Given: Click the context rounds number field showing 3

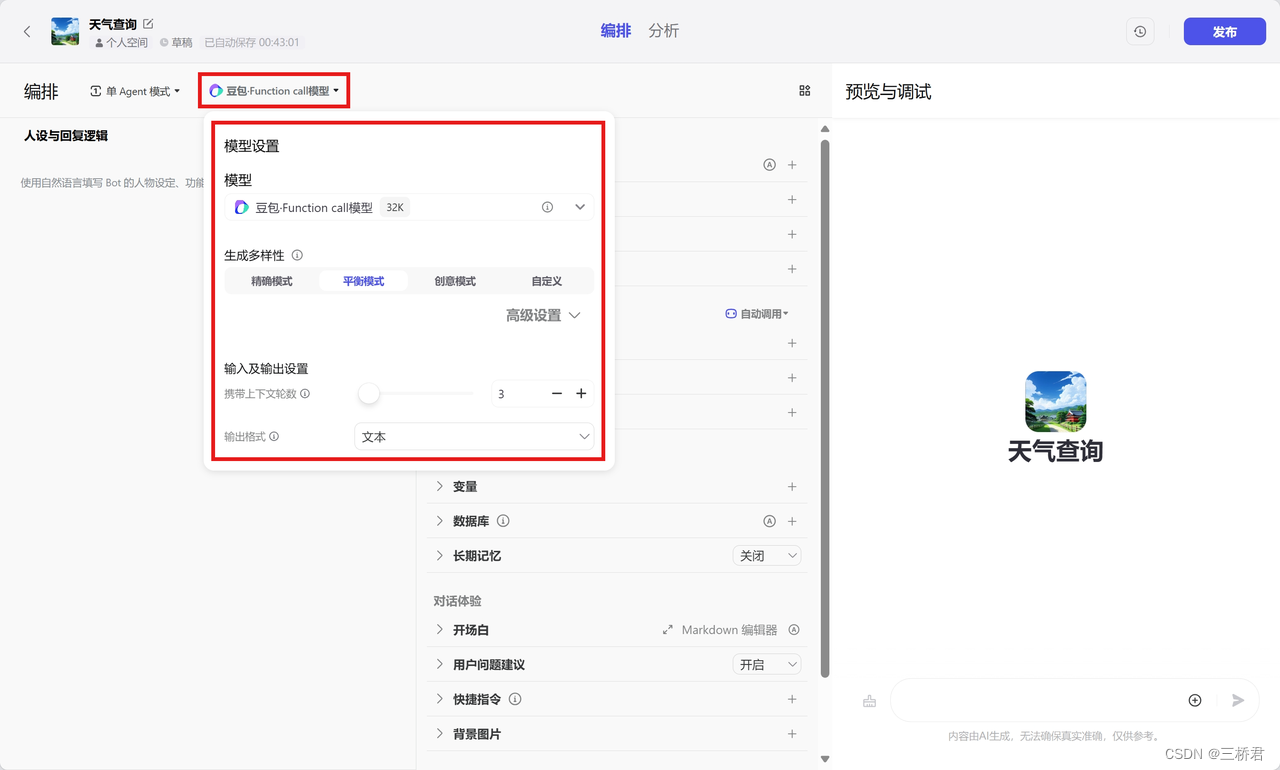Looking at the screenshot, I should click(x=517, y=394).
